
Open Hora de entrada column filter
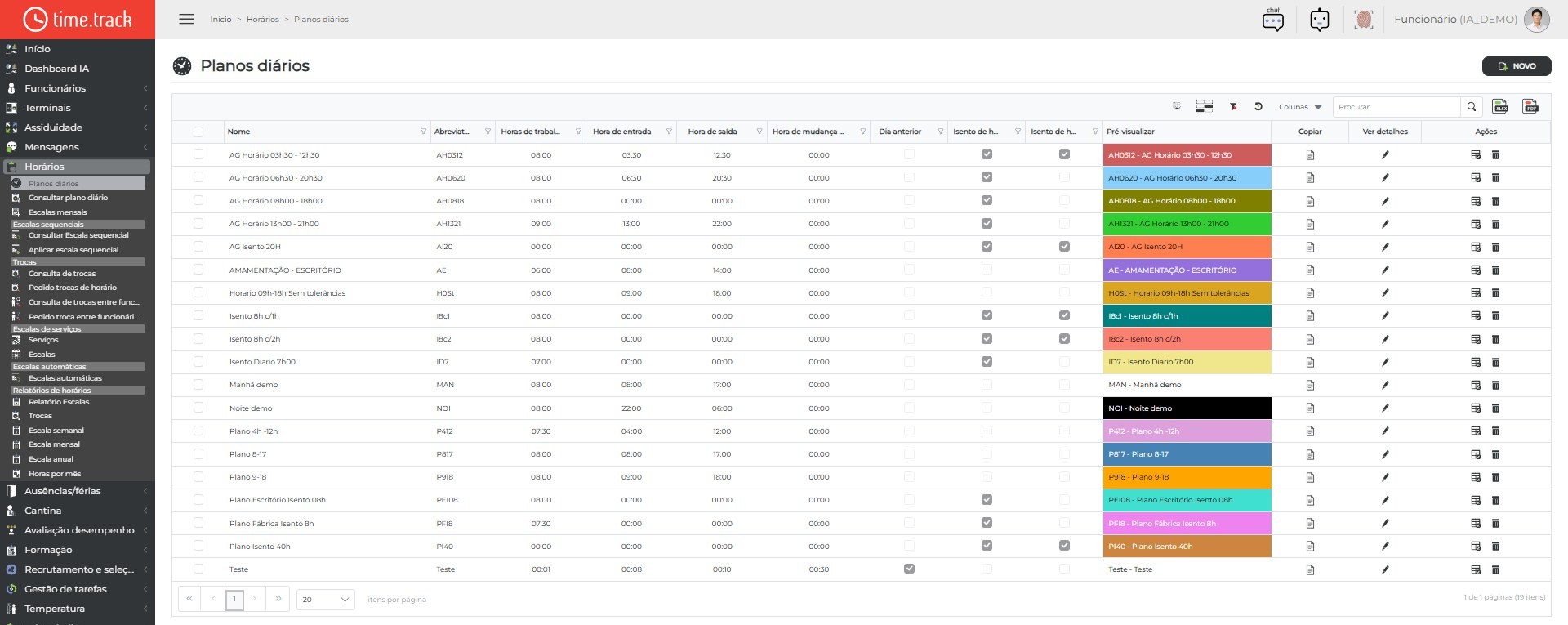point(669,132)
